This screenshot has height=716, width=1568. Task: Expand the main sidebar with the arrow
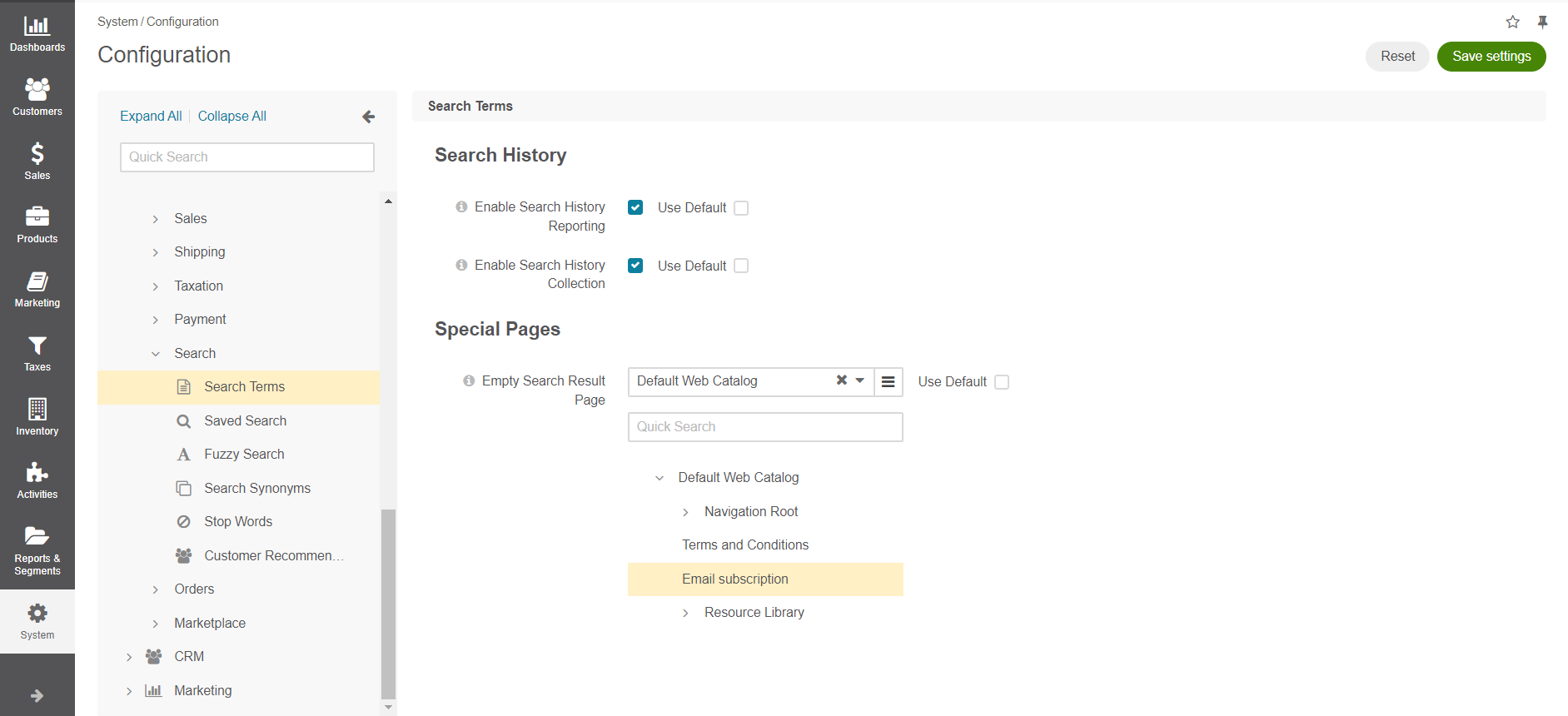[37, 695]
